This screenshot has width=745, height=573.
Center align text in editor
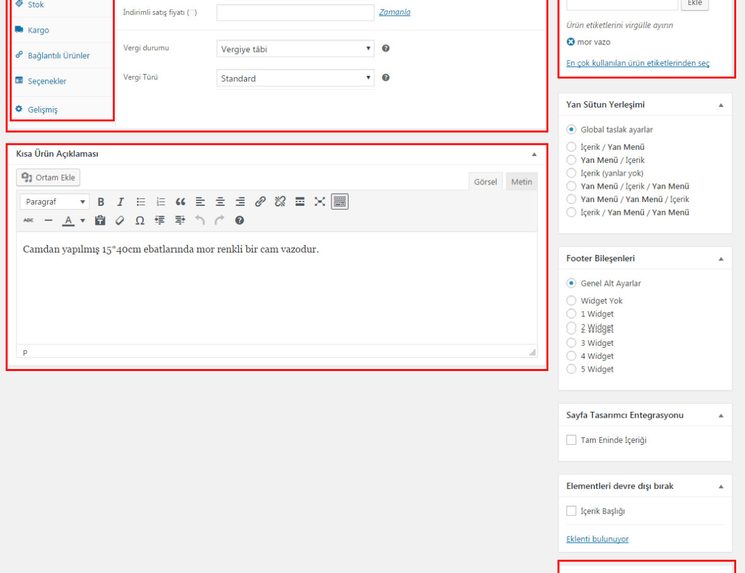[x=220, y=201]
